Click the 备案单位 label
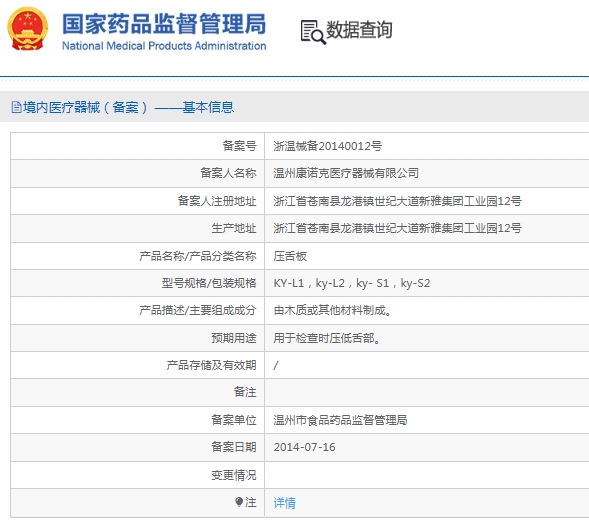 pos(234,420)
